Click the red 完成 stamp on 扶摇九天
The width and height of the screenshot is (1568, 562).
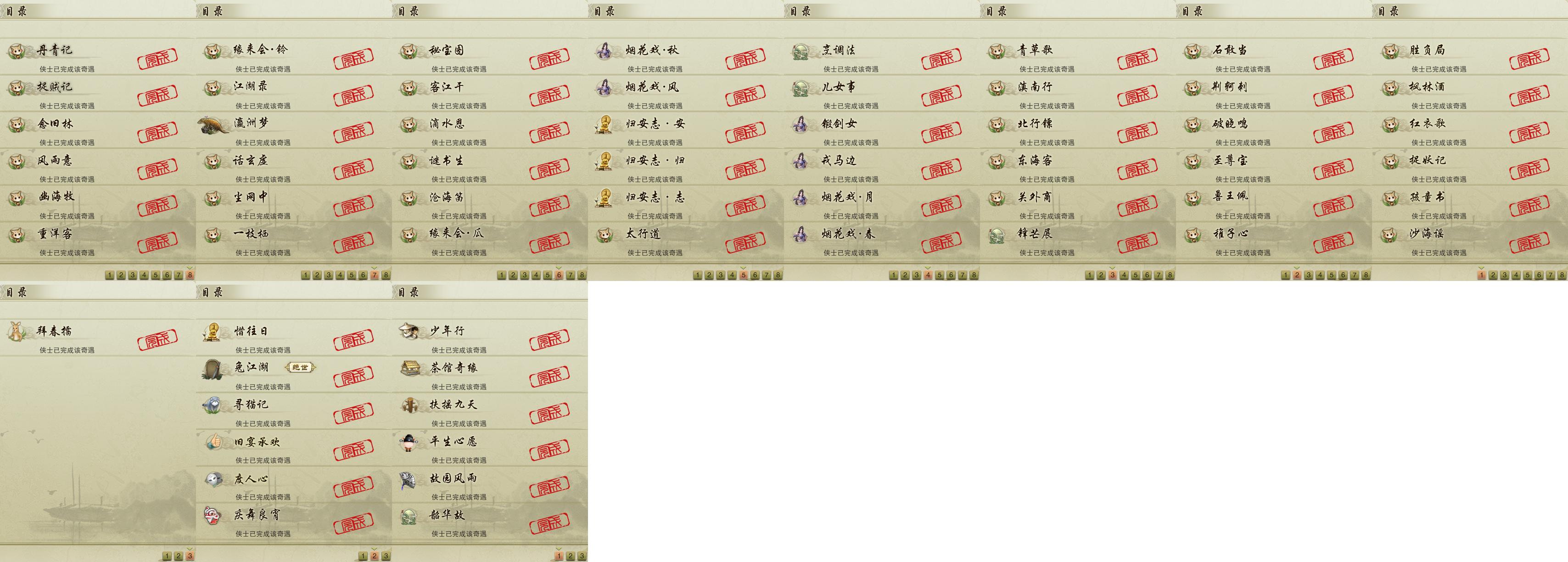(549, 413)
